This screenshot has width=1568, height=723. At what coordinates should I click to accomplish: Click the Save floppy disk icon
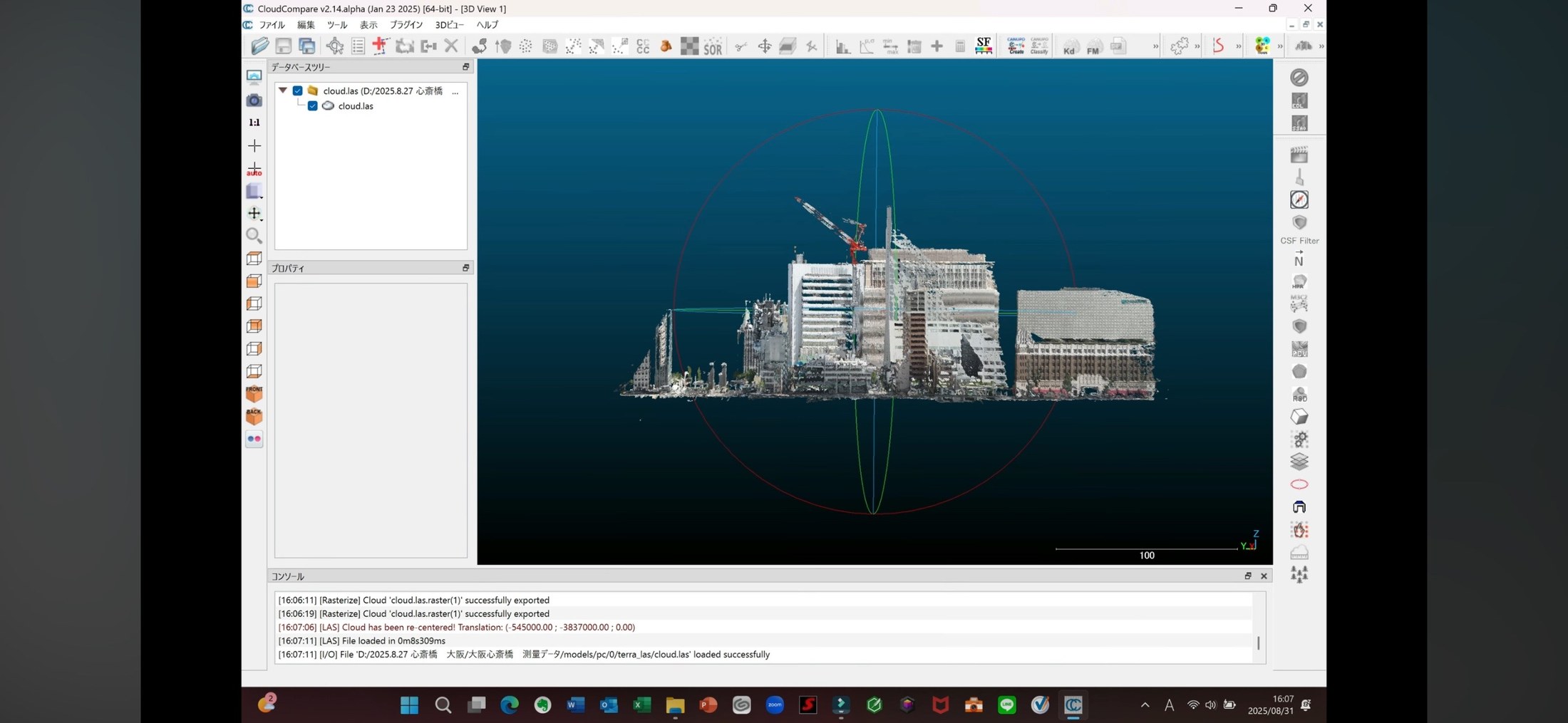point(284,46)
